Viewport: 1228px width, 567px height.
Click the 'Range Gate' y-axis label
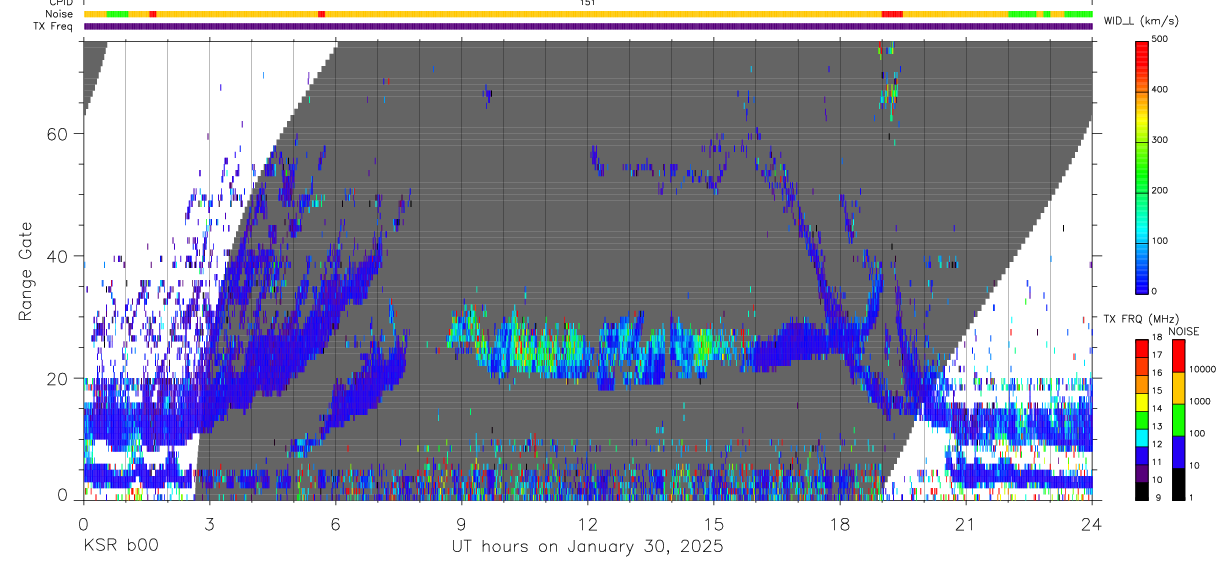pyautogui.click(x=26, y=272)
